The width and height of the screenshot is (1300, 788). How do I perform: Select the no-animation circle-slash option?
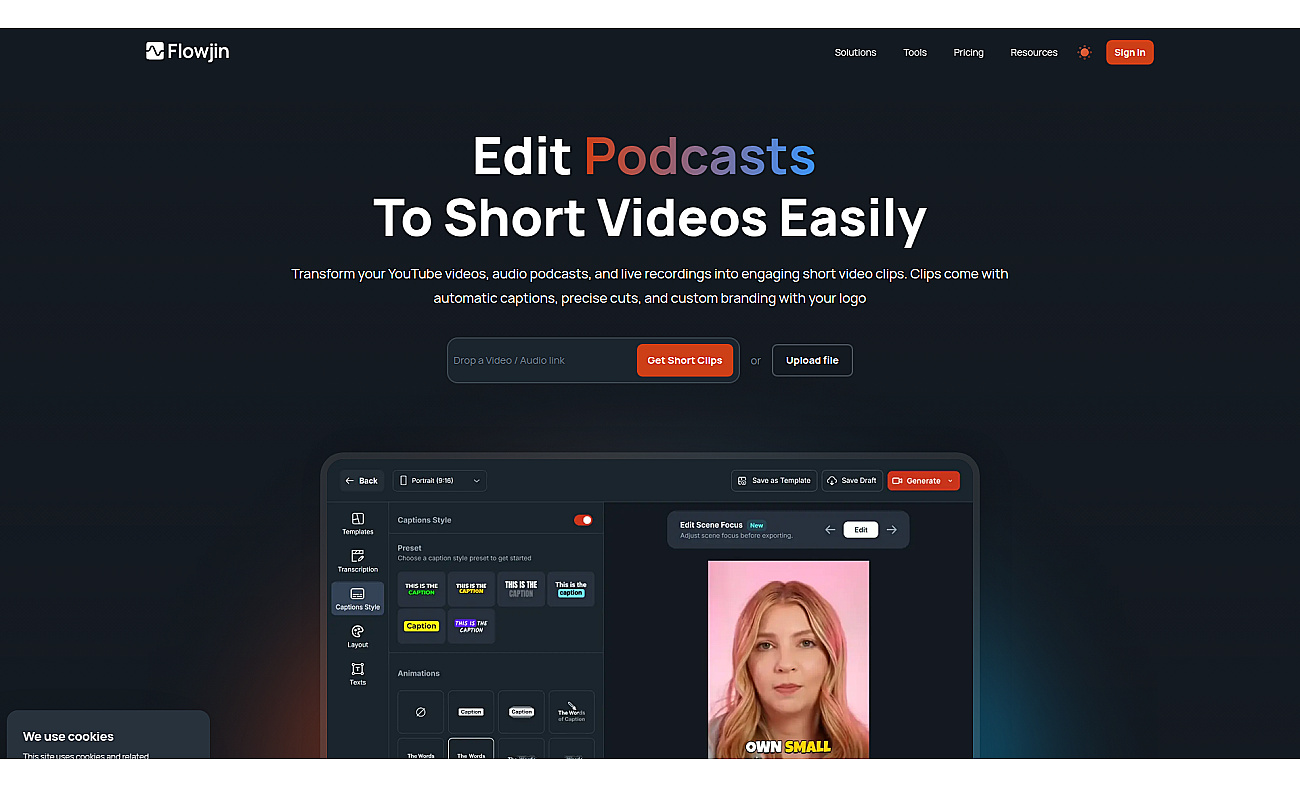pos(421,712)
